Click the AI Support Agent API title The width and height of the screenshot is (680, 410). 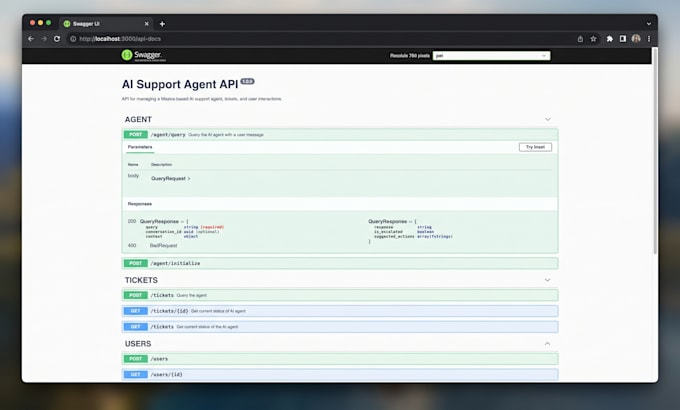coord(180,84)
